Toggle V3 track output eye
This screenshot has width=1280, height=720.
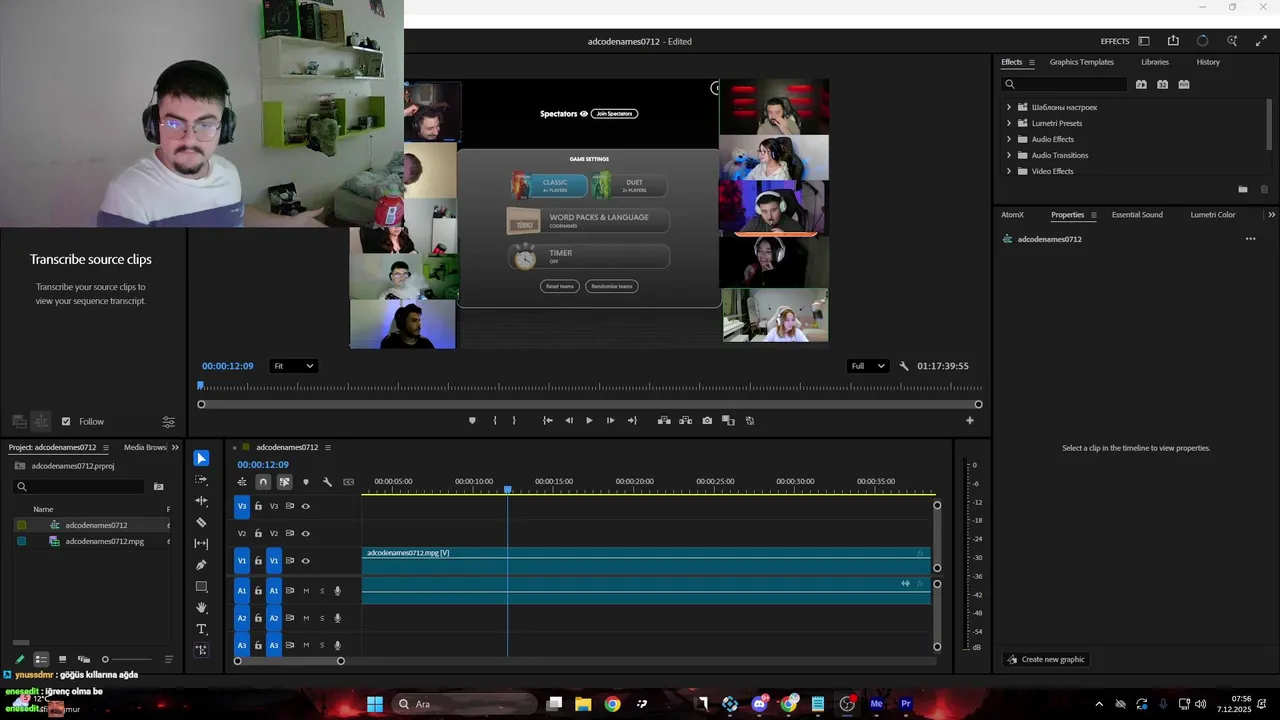coord(306,506)
